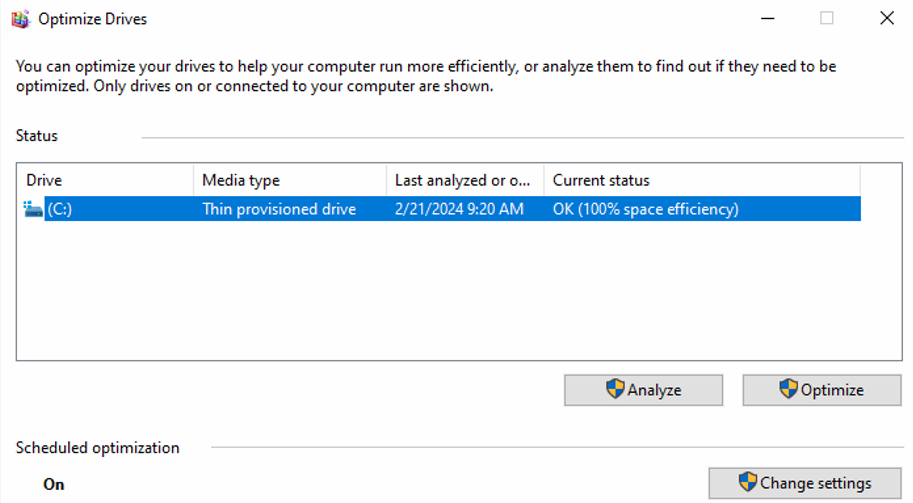Sort by the Media type column header
The image size is (913, 503).
pyautogui.click(x=290, y=180)
